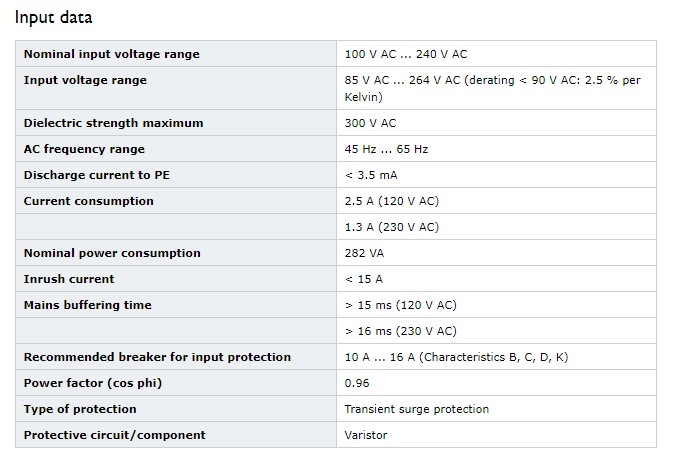Click the Inrush current label

click(69, 279)
